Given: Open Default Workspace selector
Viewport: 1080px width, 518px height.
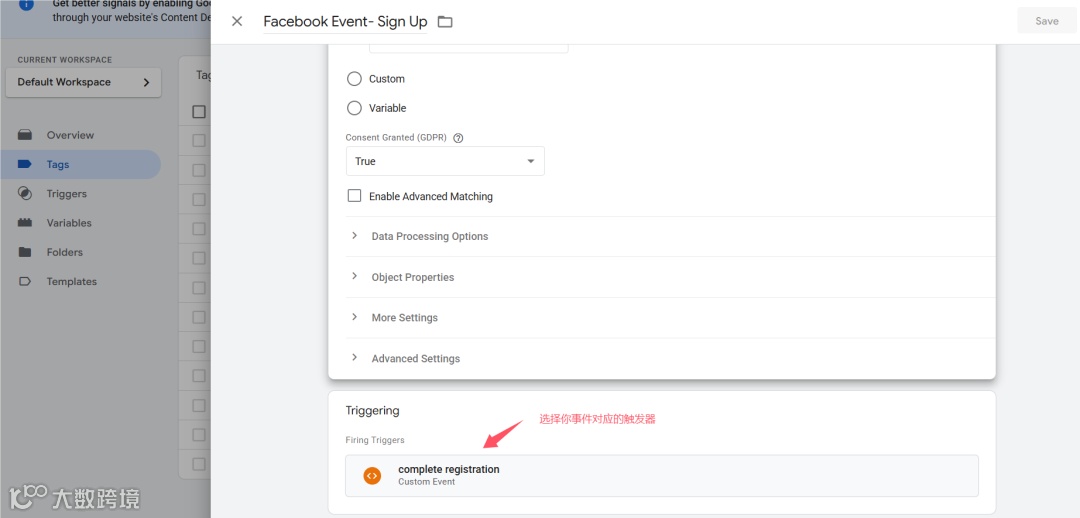Looking at the screenshot, I should click(x=83, y=82).
